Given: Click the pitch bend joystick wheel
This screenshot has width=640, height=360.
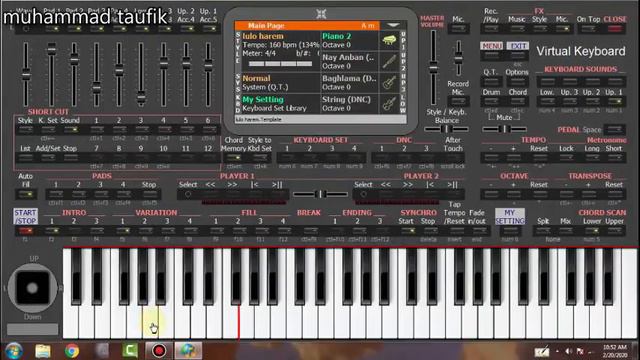Looking at the screenshot, I should pyautogui.click(x=32, y=288).
